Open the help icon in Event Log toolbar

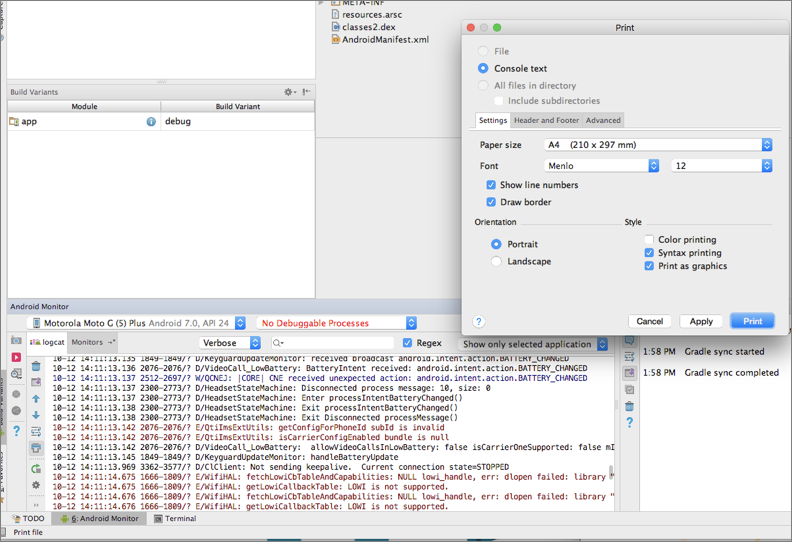click(629, 423)
